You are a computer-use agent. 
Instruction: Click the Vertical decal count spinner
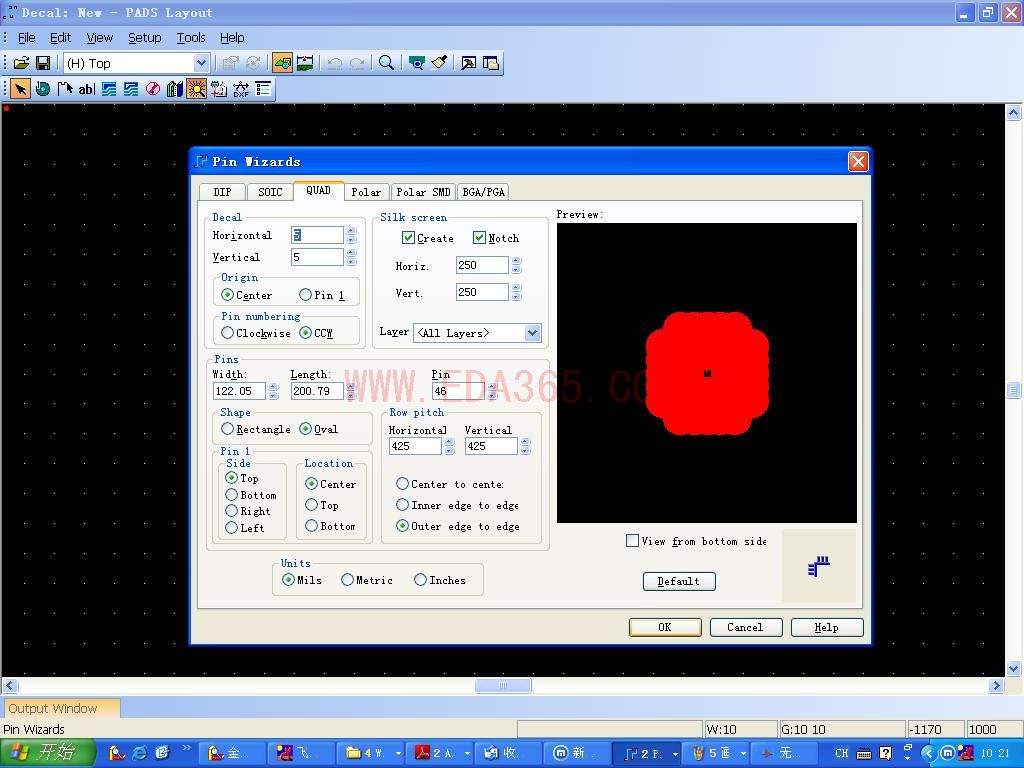point(351,257)
